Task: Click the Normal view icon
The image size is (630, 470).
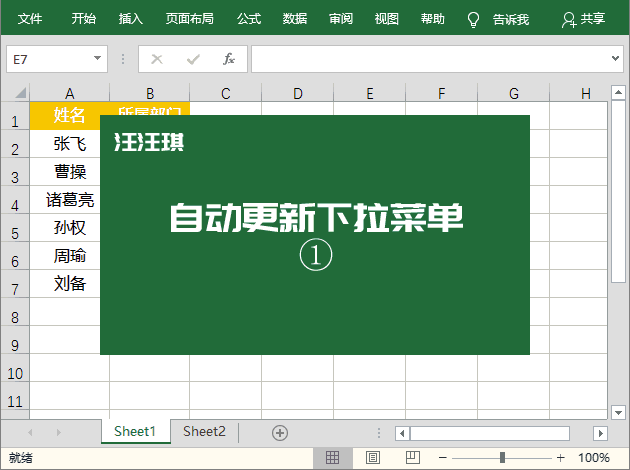Action: point(333,458)
